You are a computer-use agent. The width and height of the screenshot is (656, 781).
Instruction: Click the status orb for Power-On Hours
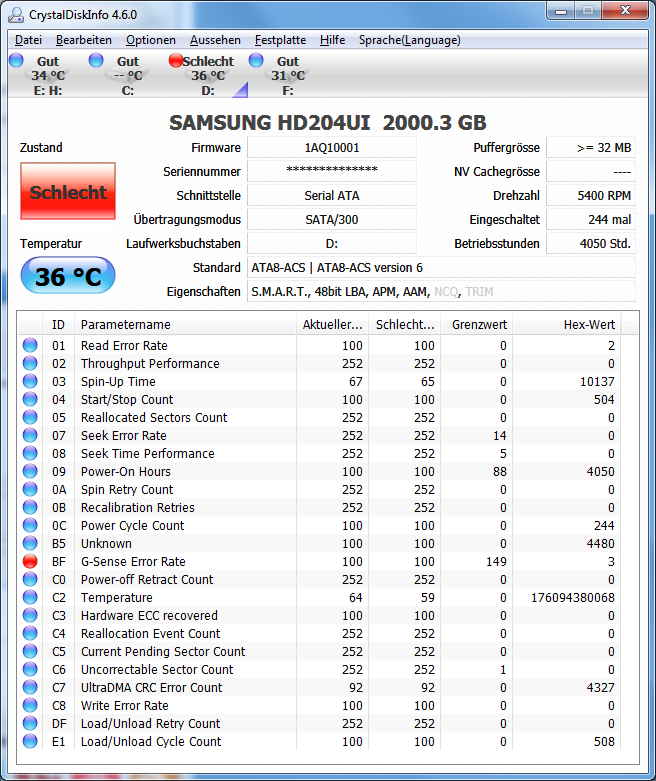point(30,471)
